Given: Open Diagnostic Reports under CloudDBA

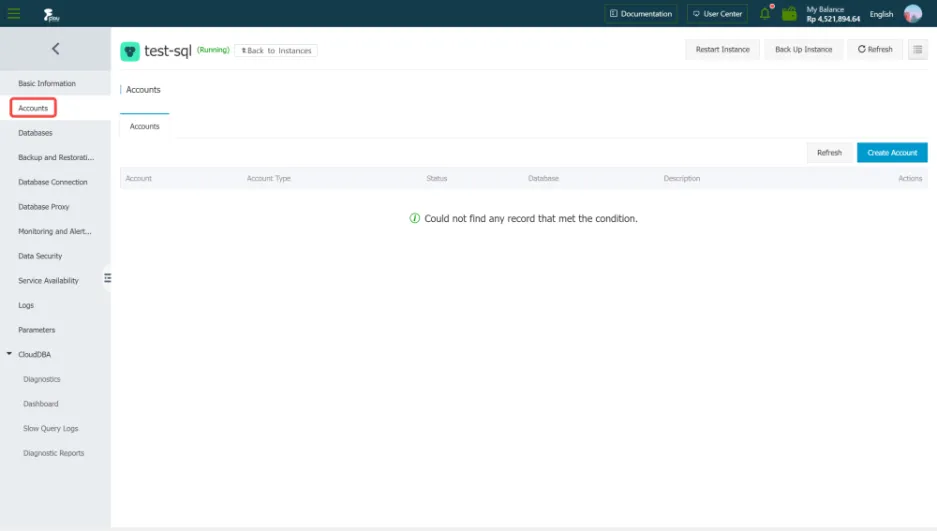Looking at the screenshot, I should pos(54,453).
